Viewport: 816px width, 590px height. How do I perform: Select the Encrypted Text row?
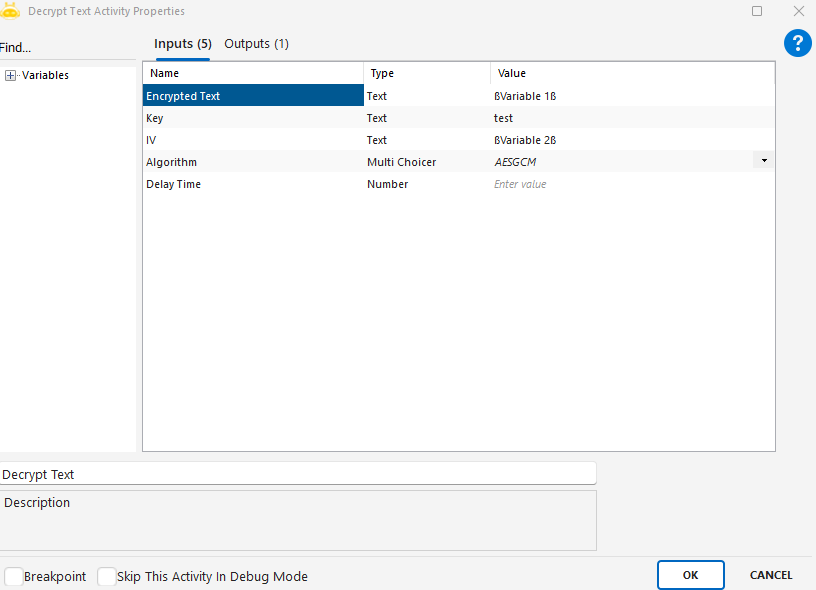click(x=252, y=96)
